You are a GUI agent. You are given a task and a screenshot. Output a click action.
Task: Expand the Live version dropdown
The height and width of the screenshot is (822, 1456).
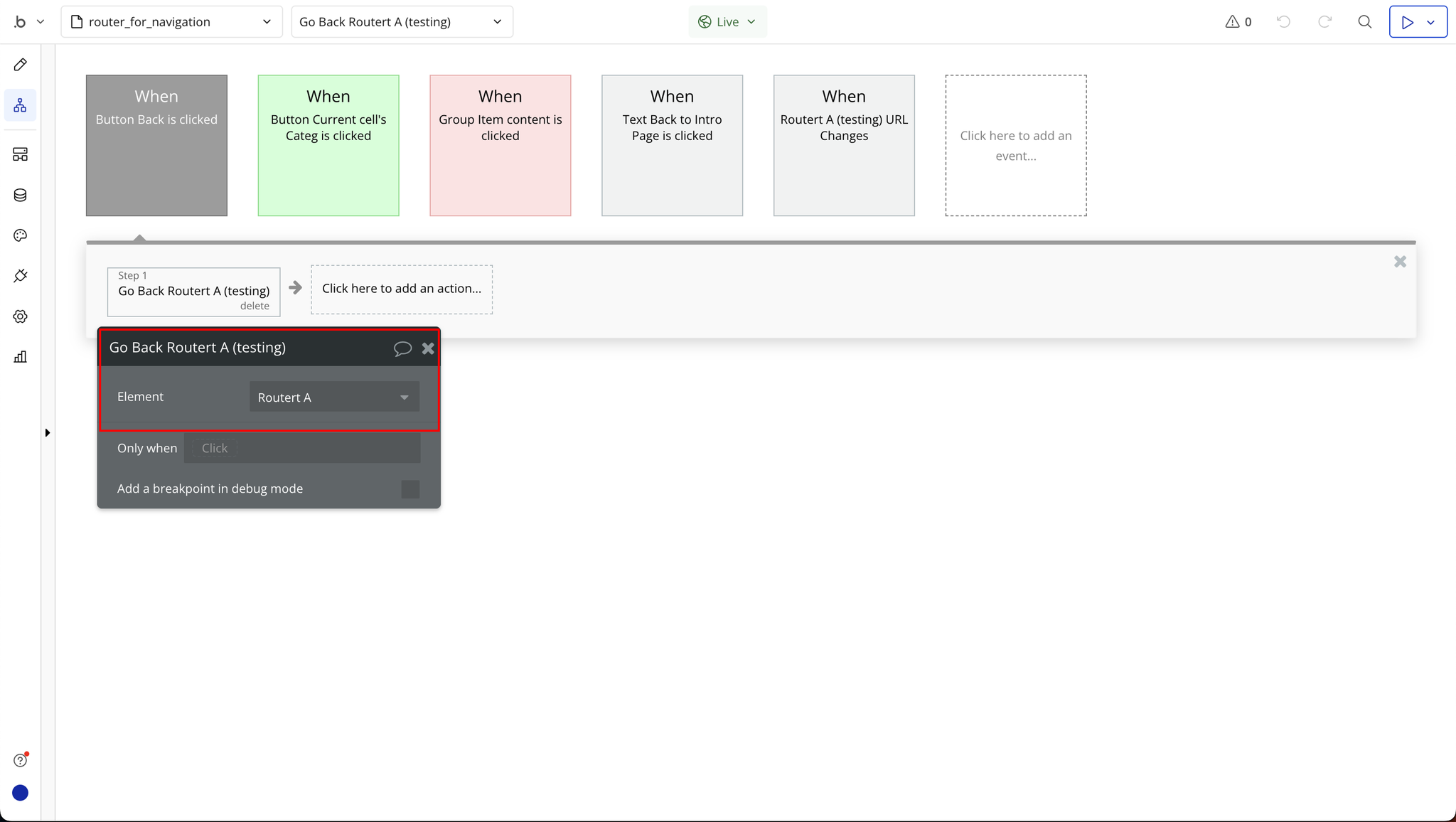[x=727, y=22]
